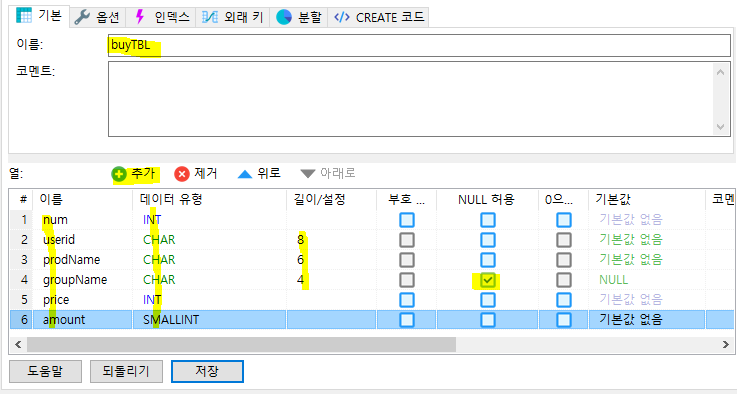This screenshot has height=394, width=737.
Task: Uncheck NULL 허용 for groupName column
Action: click(487, 280)
